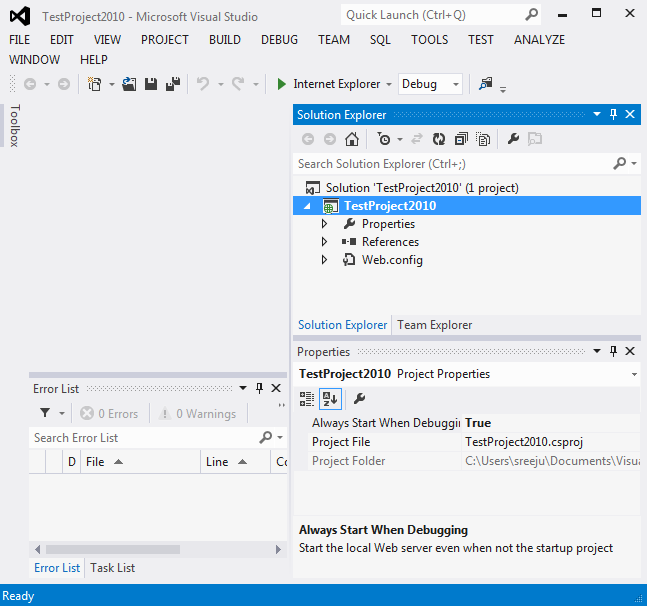Pin the Properties panel

[613, 351]
